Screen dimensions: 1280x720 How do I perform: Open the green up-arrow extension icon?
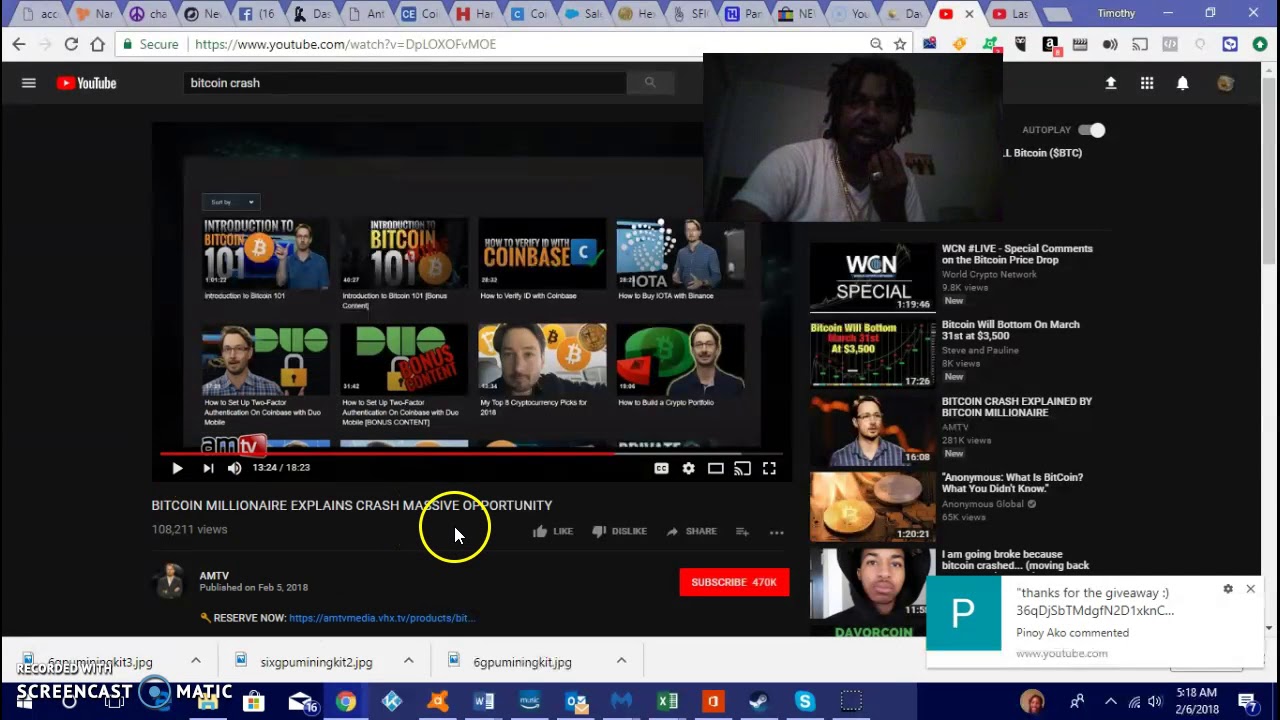(x=1260, y=44)
